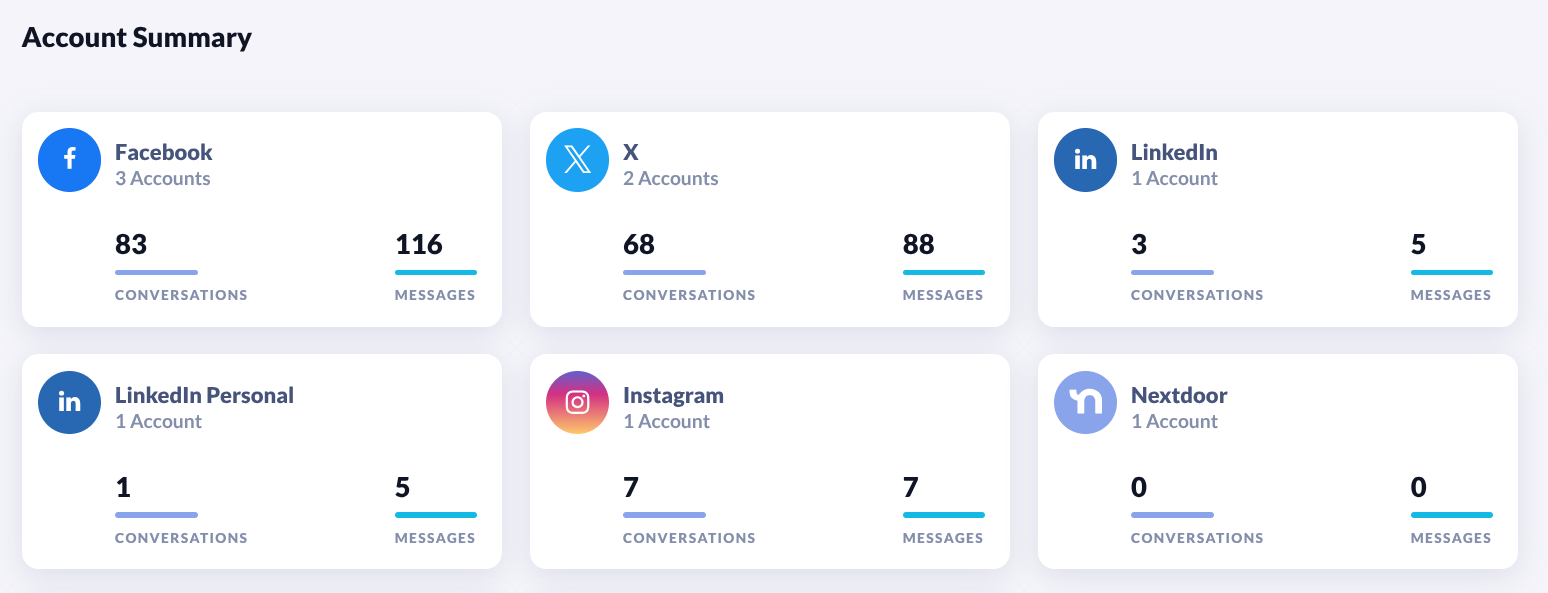Viewport: 1548px width, 593px height.
Task: Click '3 Accounts' under Facebook
Action: (163, 179)
